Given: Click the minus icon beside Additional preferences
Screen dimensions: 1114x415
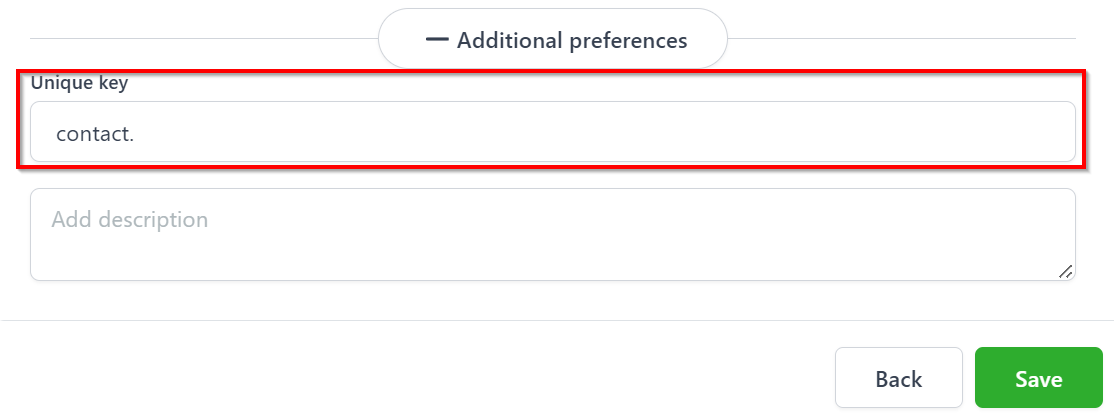Looking at the screenshot, I should [x=436, y=40].
